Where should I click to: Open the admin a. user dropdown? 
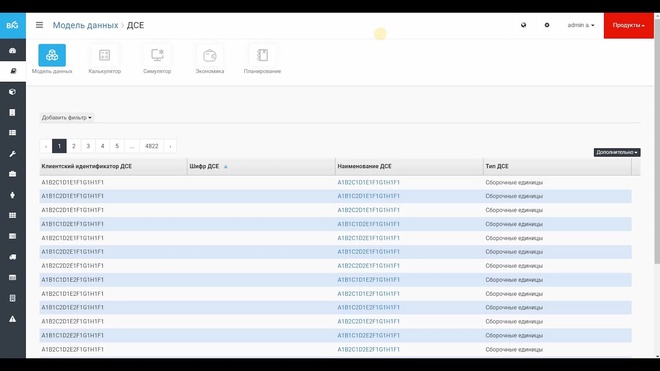click(581, 25)
